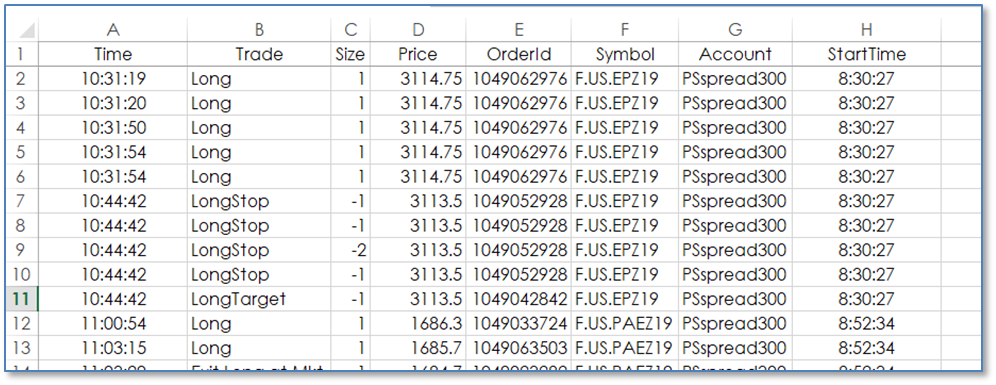Select row 11 header
This screenshot has height=385, width=996.
pos(22,299)
